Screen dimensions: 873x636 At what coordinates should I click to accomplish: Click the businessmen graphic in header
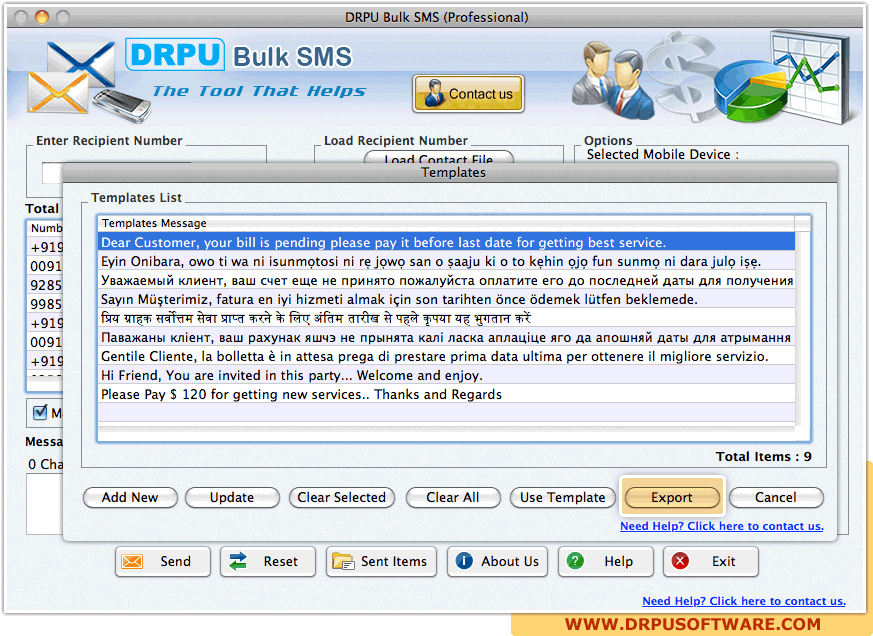point(613,80)
